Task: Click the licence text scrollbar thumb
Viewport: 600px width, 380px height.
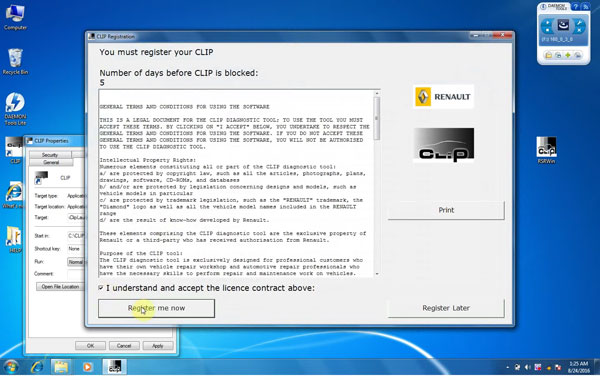Action: tap(377, 119)
